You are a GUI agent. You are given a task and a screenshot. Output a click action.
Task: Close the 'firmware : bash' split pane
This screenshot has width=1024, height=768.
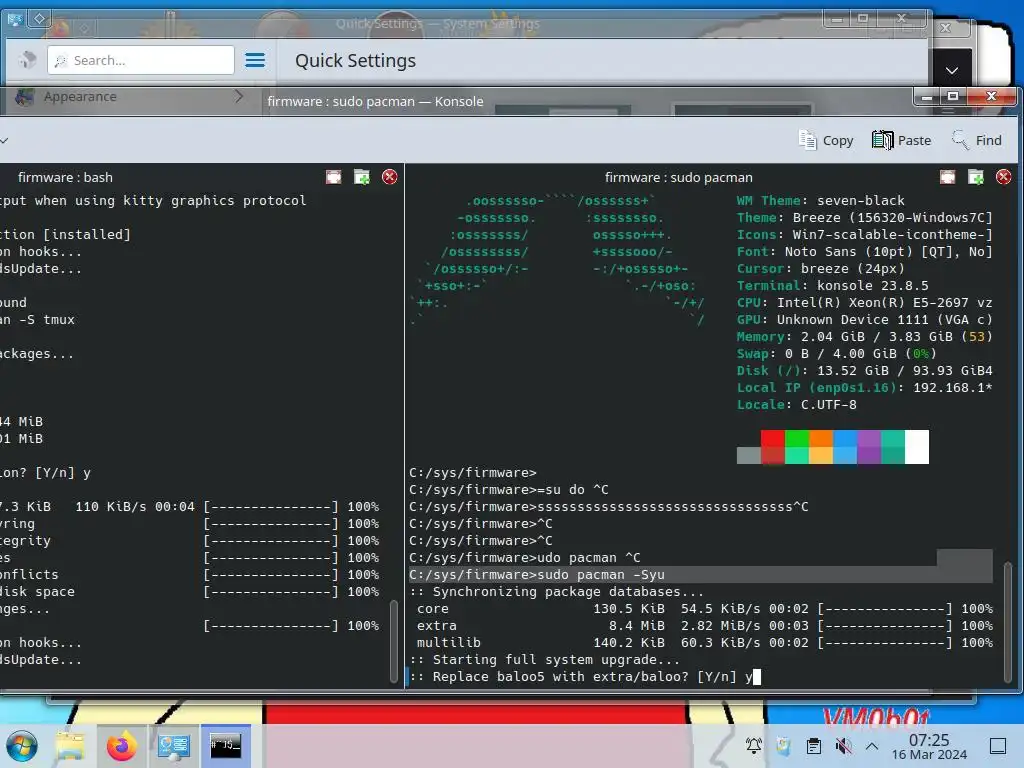tap(390, 177)
